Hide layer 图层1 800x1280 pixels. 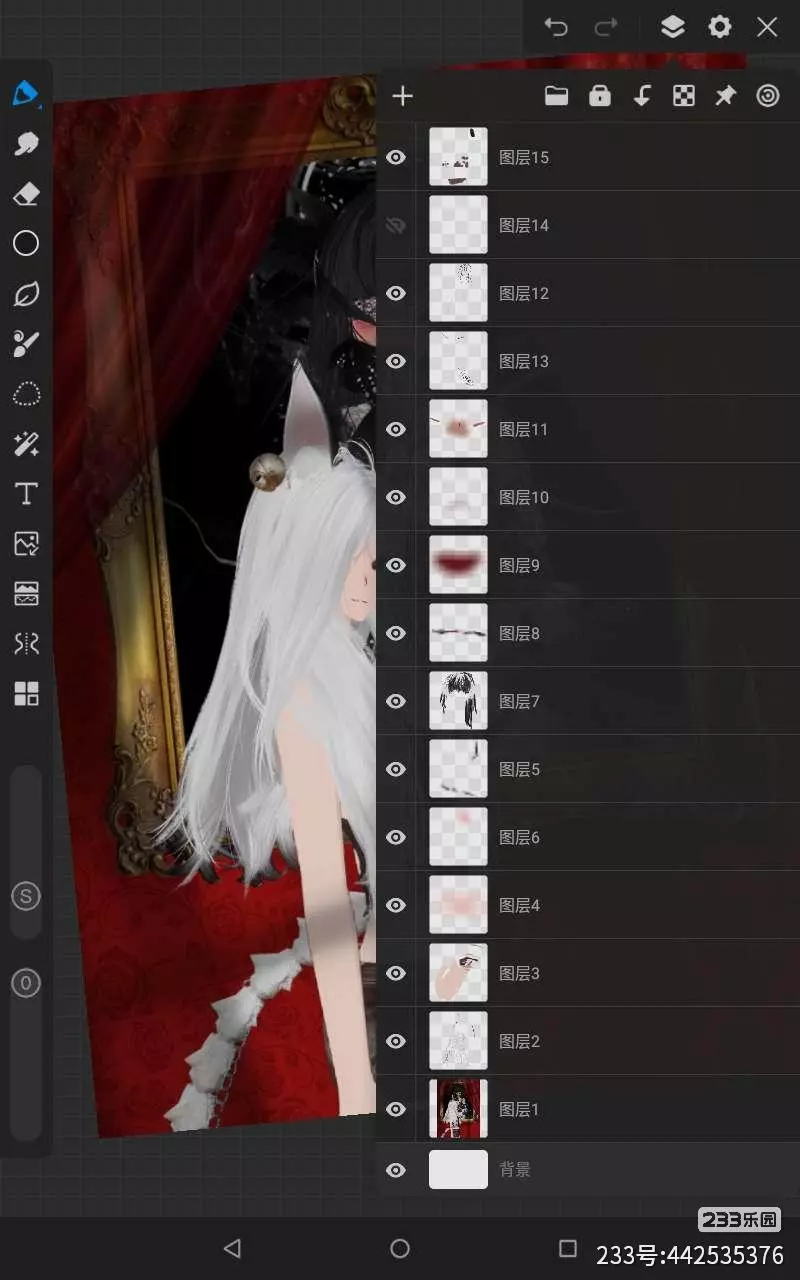pyautogui.click(x=397, y=1109)
